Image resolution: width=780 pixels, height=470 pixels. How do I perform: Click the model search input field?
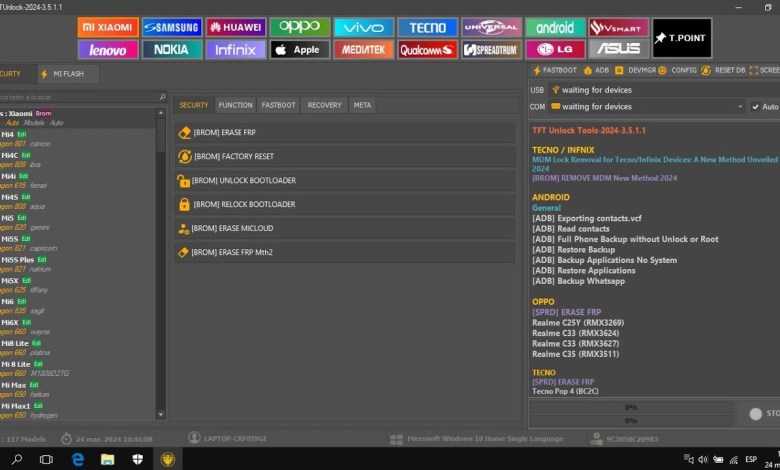click(x=79, y=97)
